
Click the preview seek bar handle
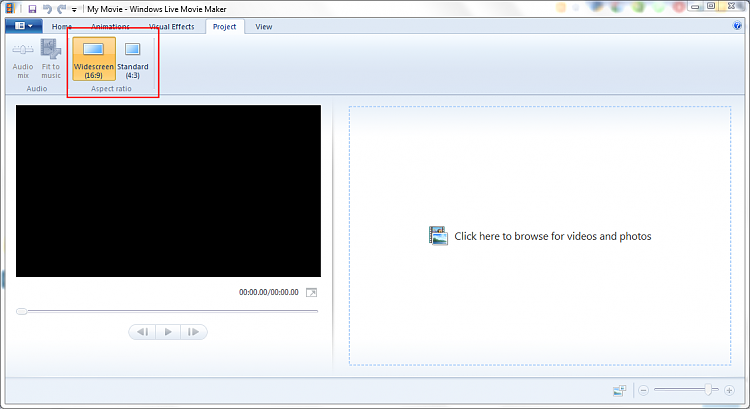22,311
